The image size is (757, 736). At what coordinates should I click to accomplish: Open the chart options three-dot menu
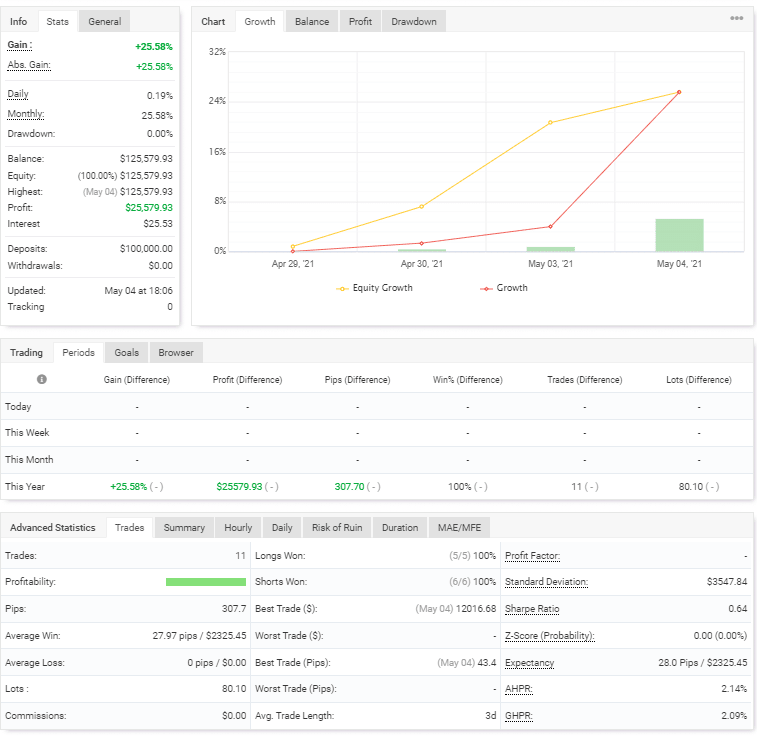coord(736,19)
